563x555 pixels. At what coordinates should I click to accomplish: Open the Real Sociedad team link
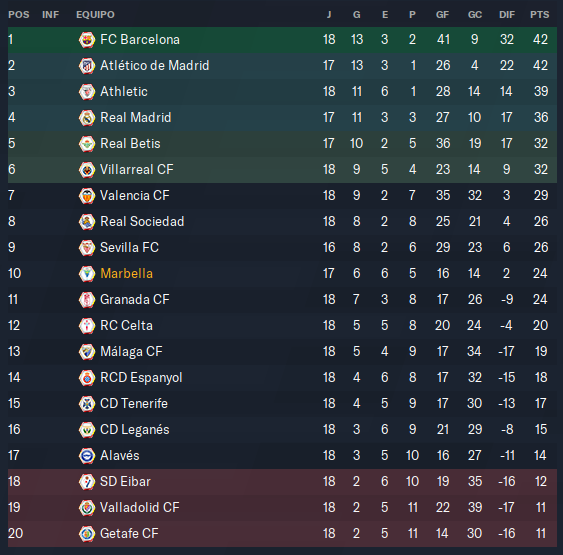(142, 221)
